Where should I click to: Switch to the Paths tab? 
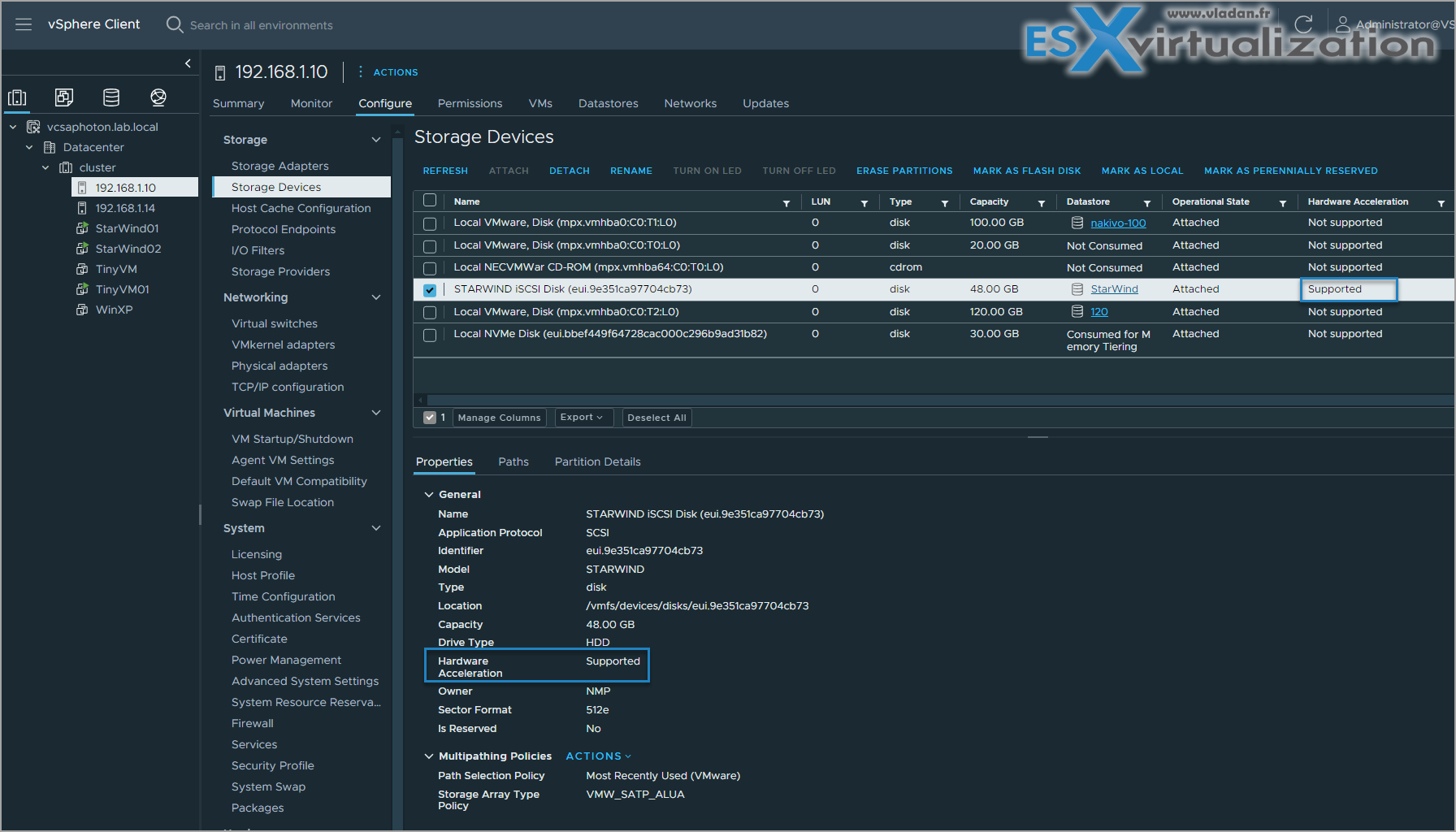513,461
